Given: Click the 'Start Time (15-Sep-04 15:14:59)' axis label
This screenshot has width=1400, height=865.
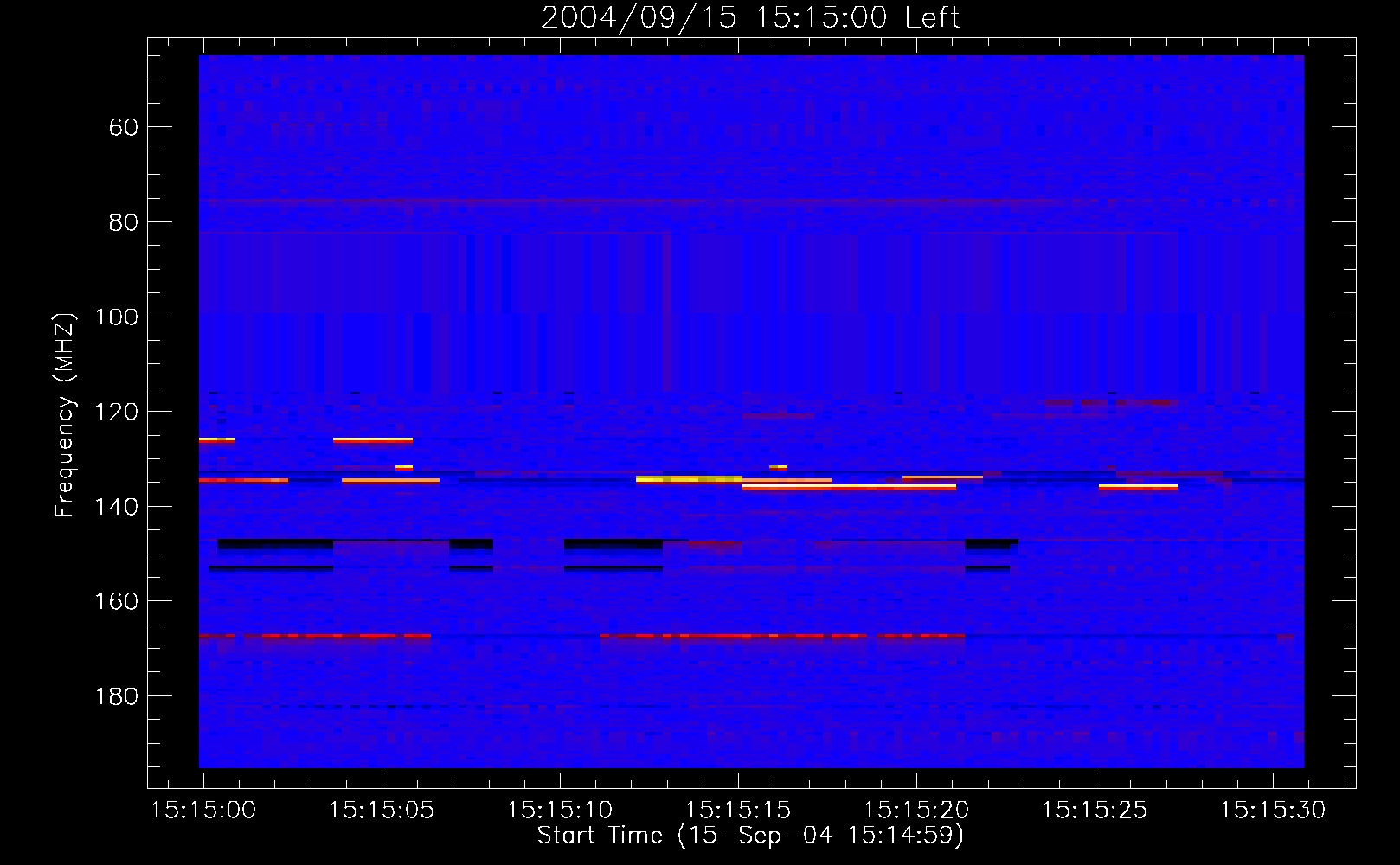Looking at the screenshot, I should tap(750, 836).
